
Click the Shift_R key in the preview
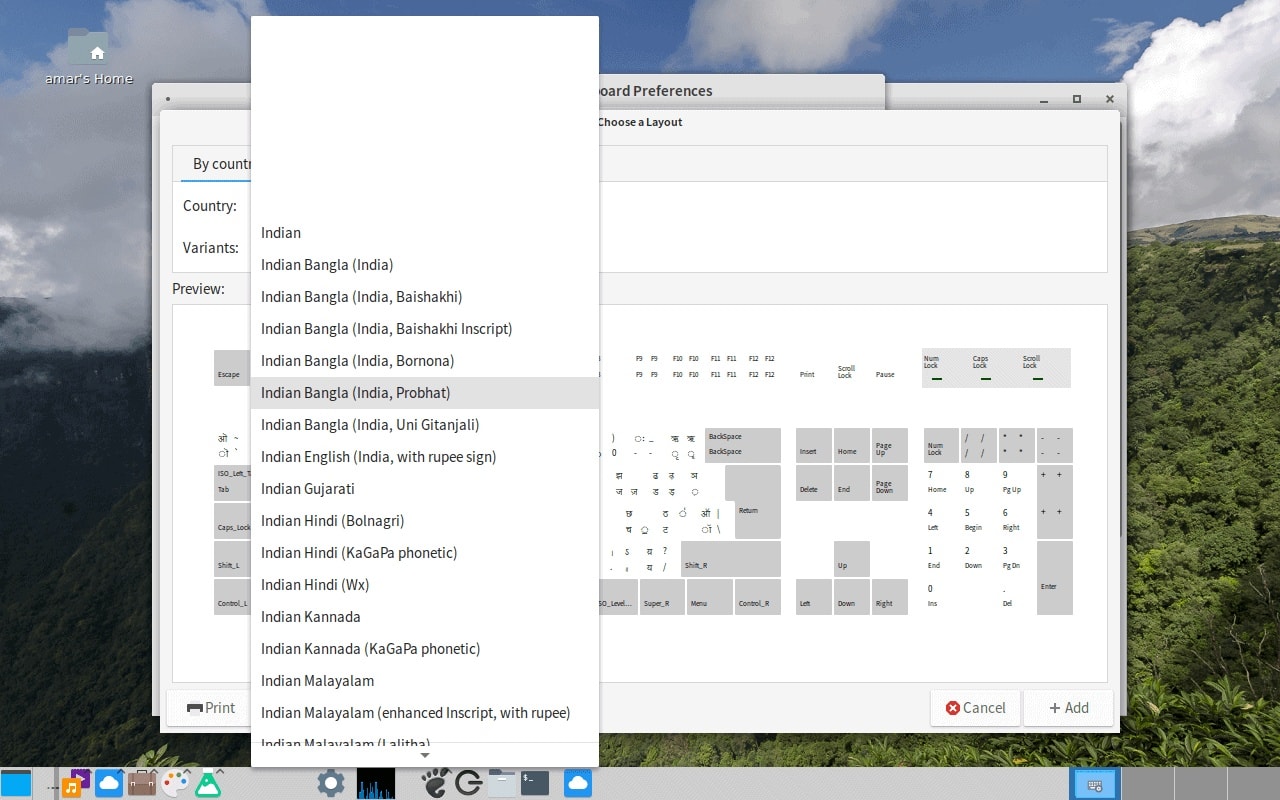(731, 559)
